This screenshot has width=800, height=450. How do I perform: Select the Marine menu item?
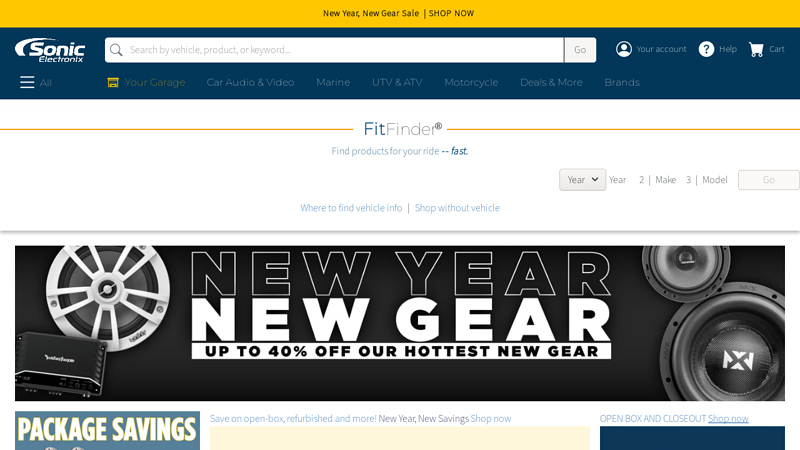point(333,82)
